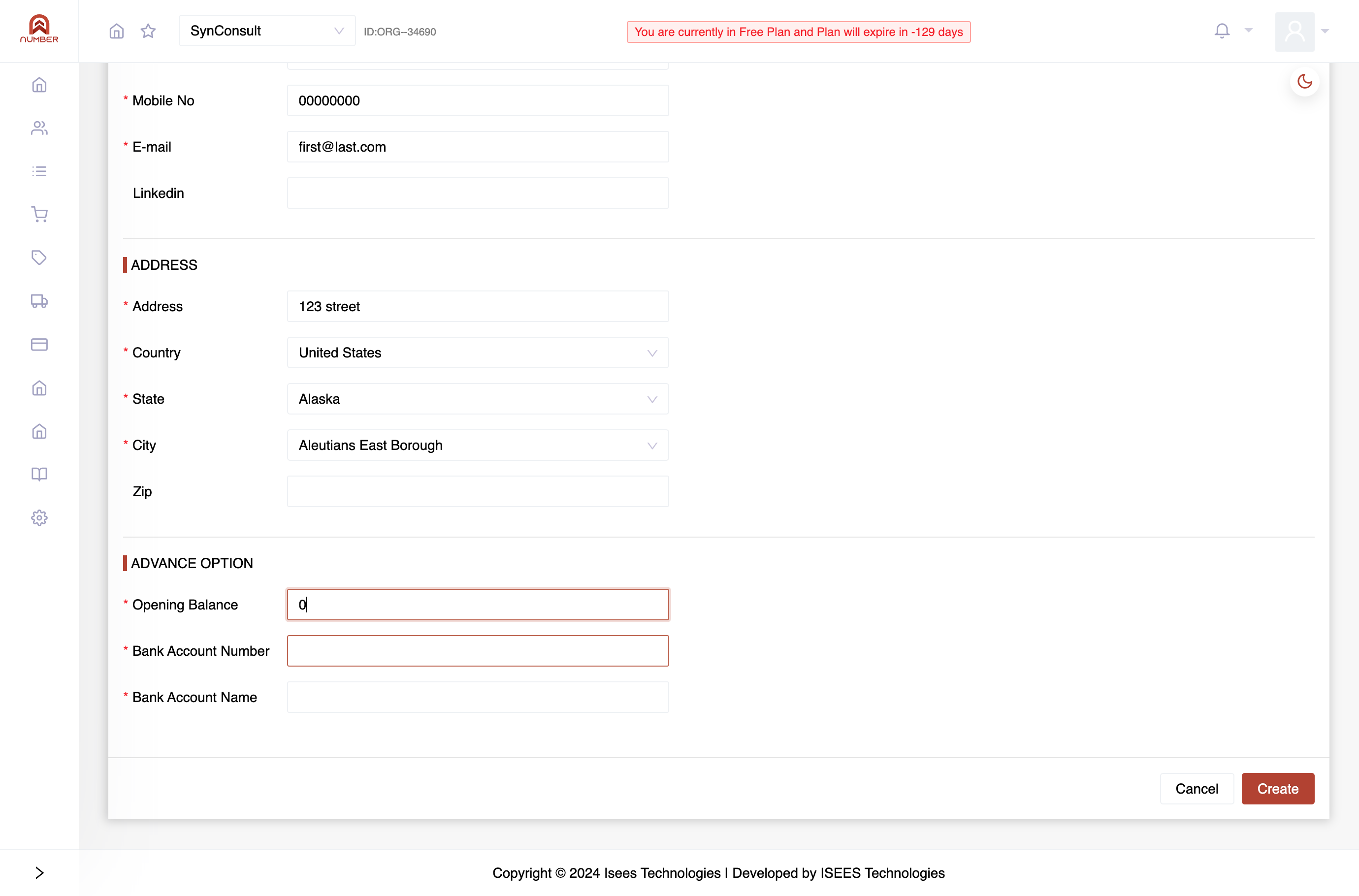Focus the Bank Account Name field
Screen dimensions: 1359x896
(478, 697)
